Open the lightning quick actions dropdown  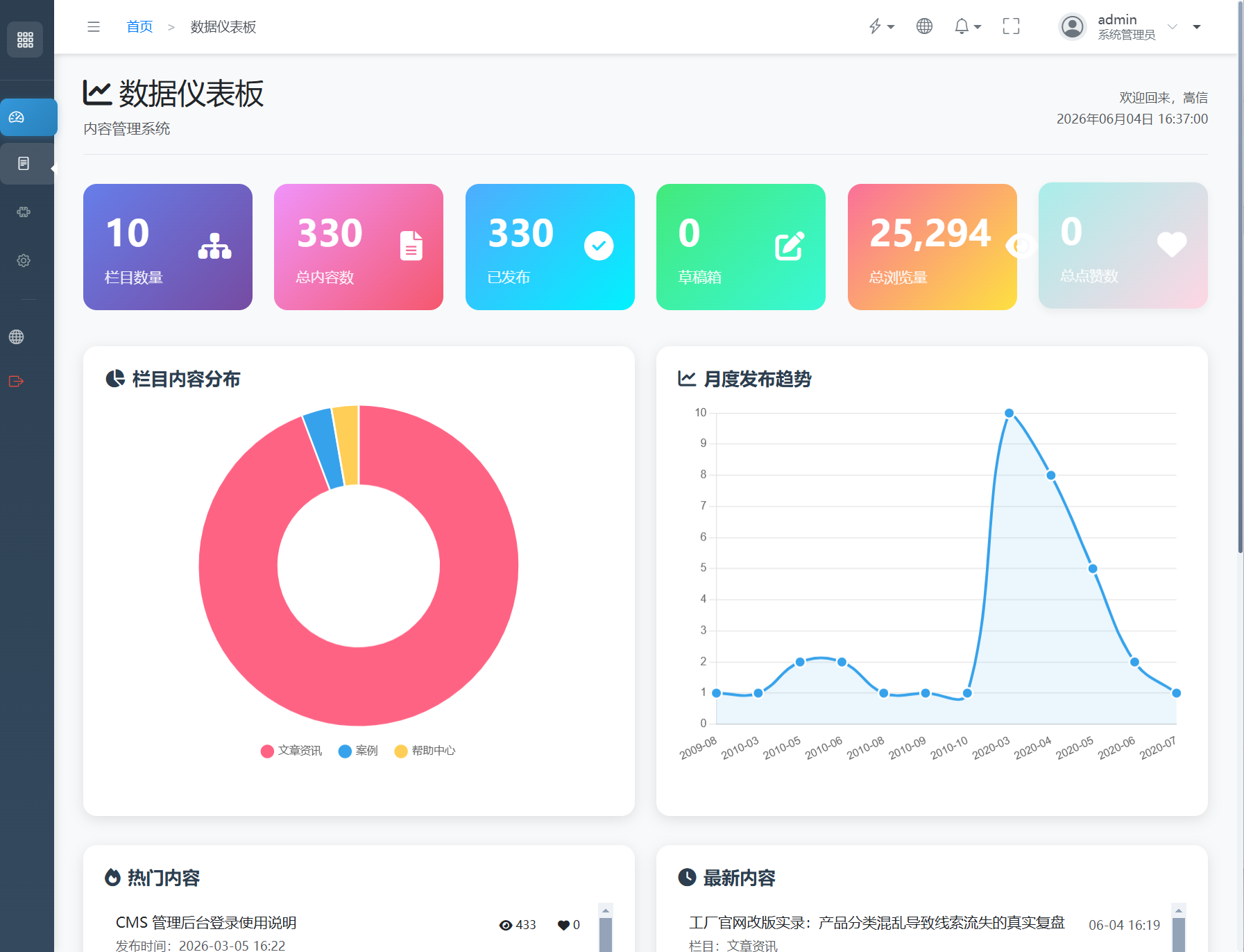pos(881,26)
